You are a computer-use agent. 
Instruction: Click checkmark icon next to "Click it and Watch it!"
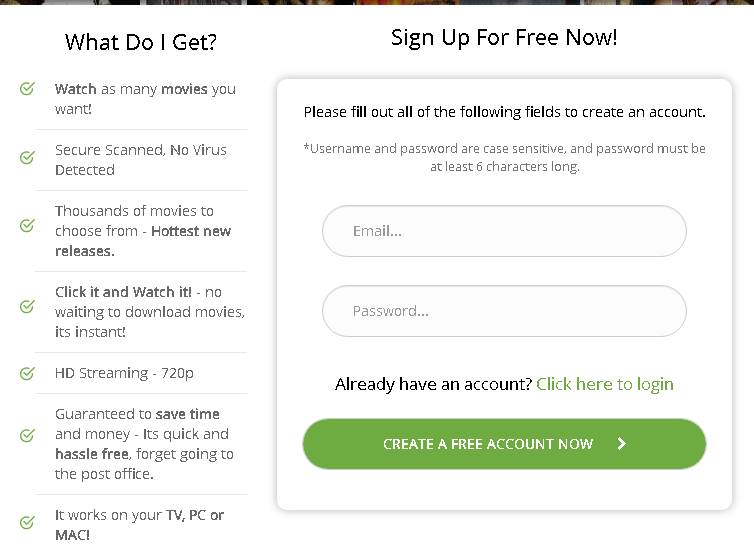[28, 306]
